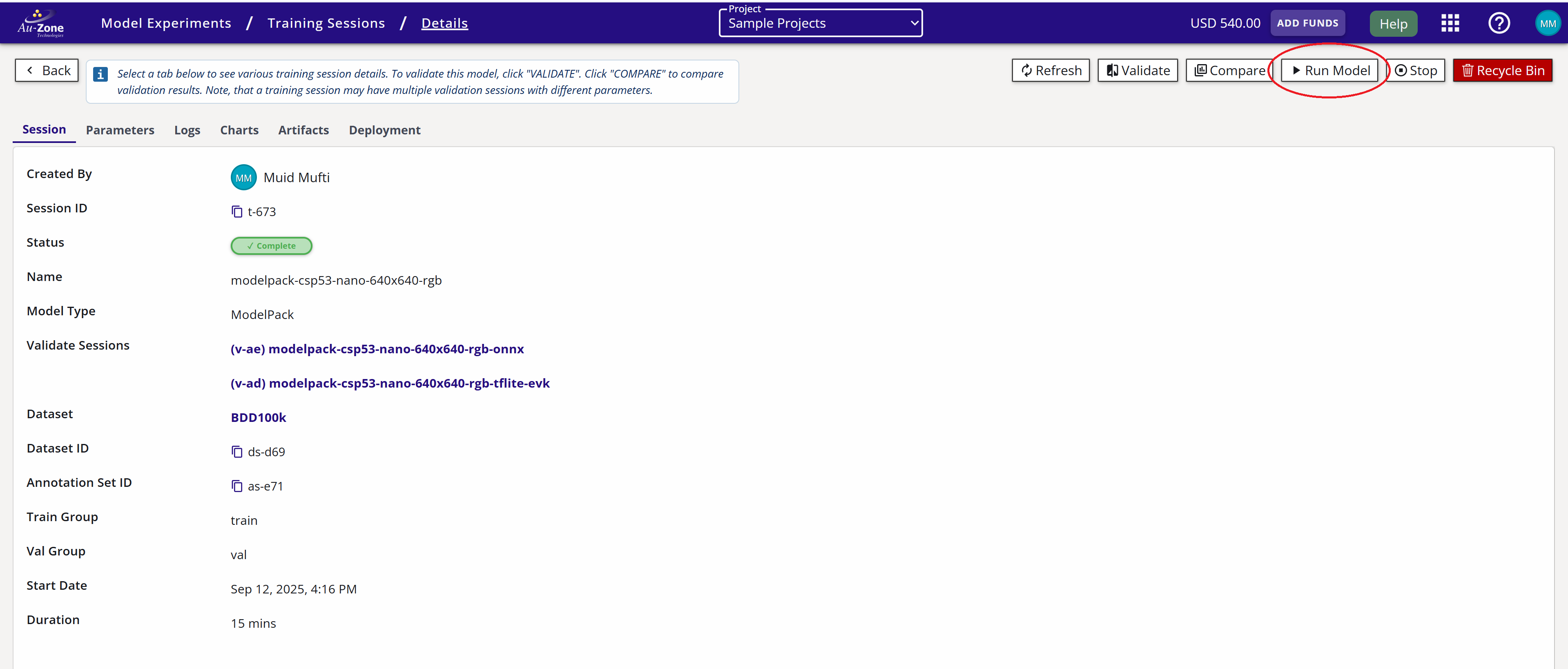1568x669 pixels.
Task: Open the Project dropdown selector
Action: coord(820,23)
